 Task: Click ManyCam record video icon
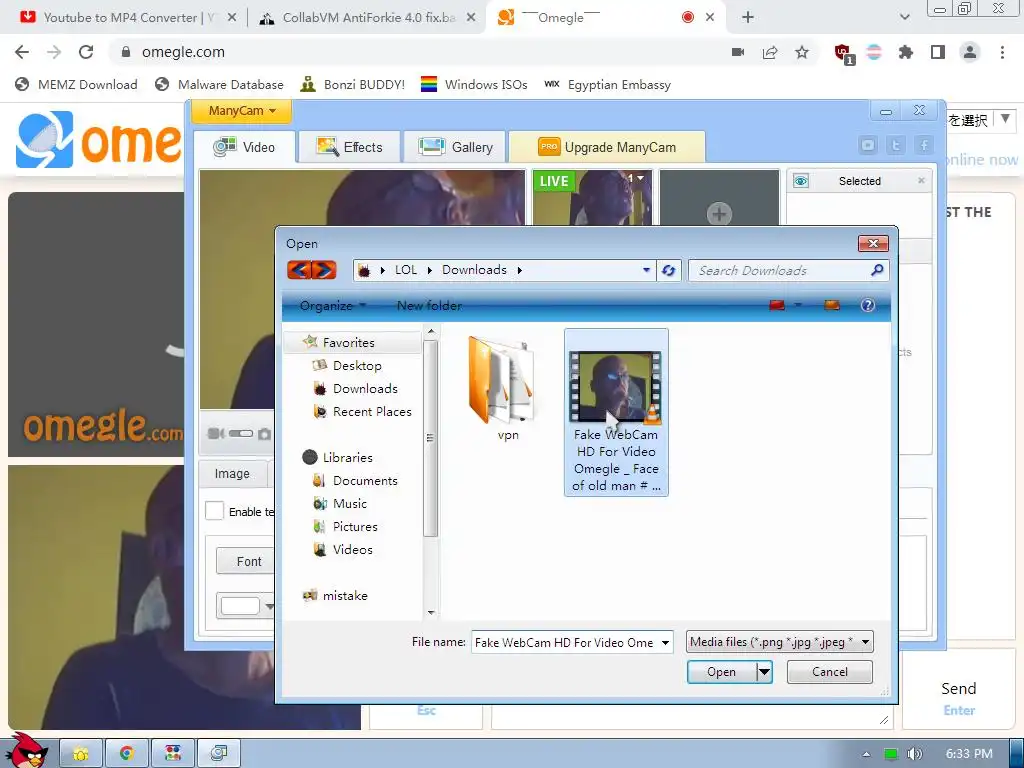point(216,434)
